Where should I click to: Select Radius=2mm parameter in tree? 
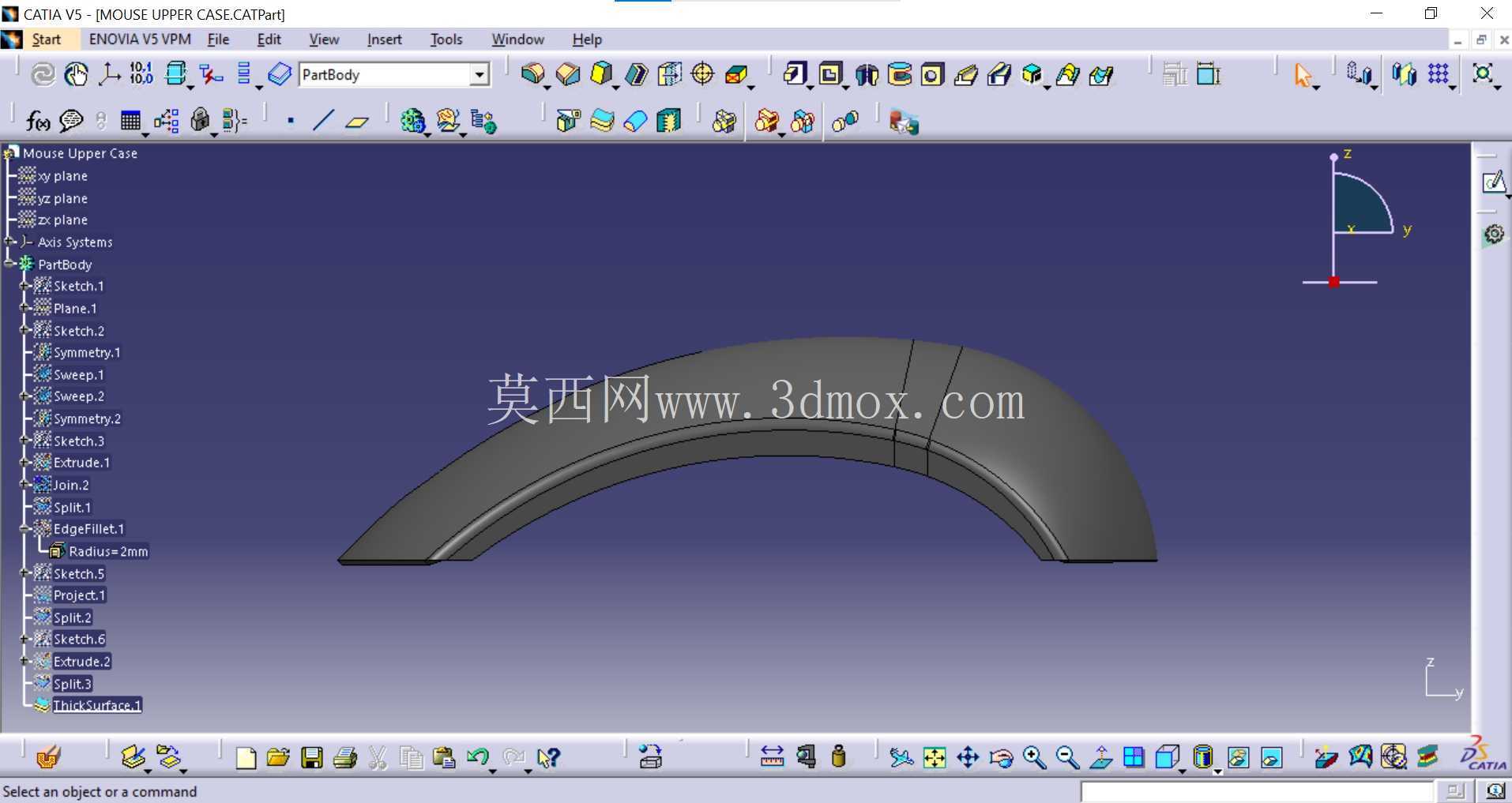click(x=108, y=551)
